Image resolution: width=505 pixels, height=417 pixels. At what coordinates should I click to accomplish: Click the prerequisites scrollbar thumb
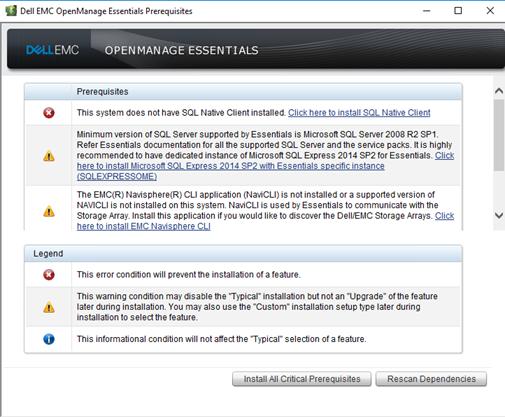tap(499, 135)
